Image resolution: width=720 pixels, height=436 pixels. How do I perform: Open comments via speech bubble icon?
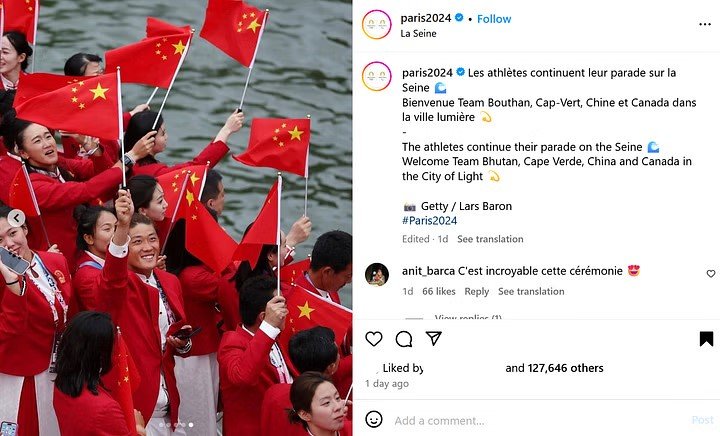point(404,339)
